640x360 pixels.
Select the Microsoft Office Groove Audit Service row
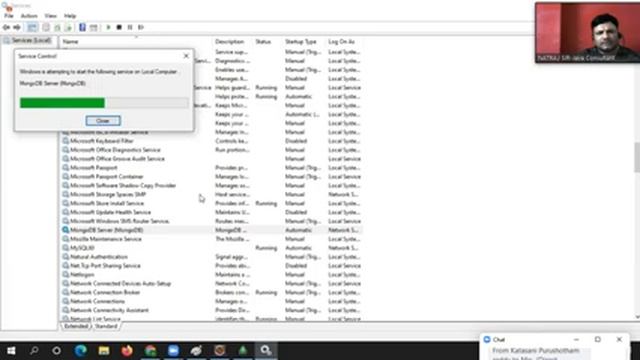[211, 159]
